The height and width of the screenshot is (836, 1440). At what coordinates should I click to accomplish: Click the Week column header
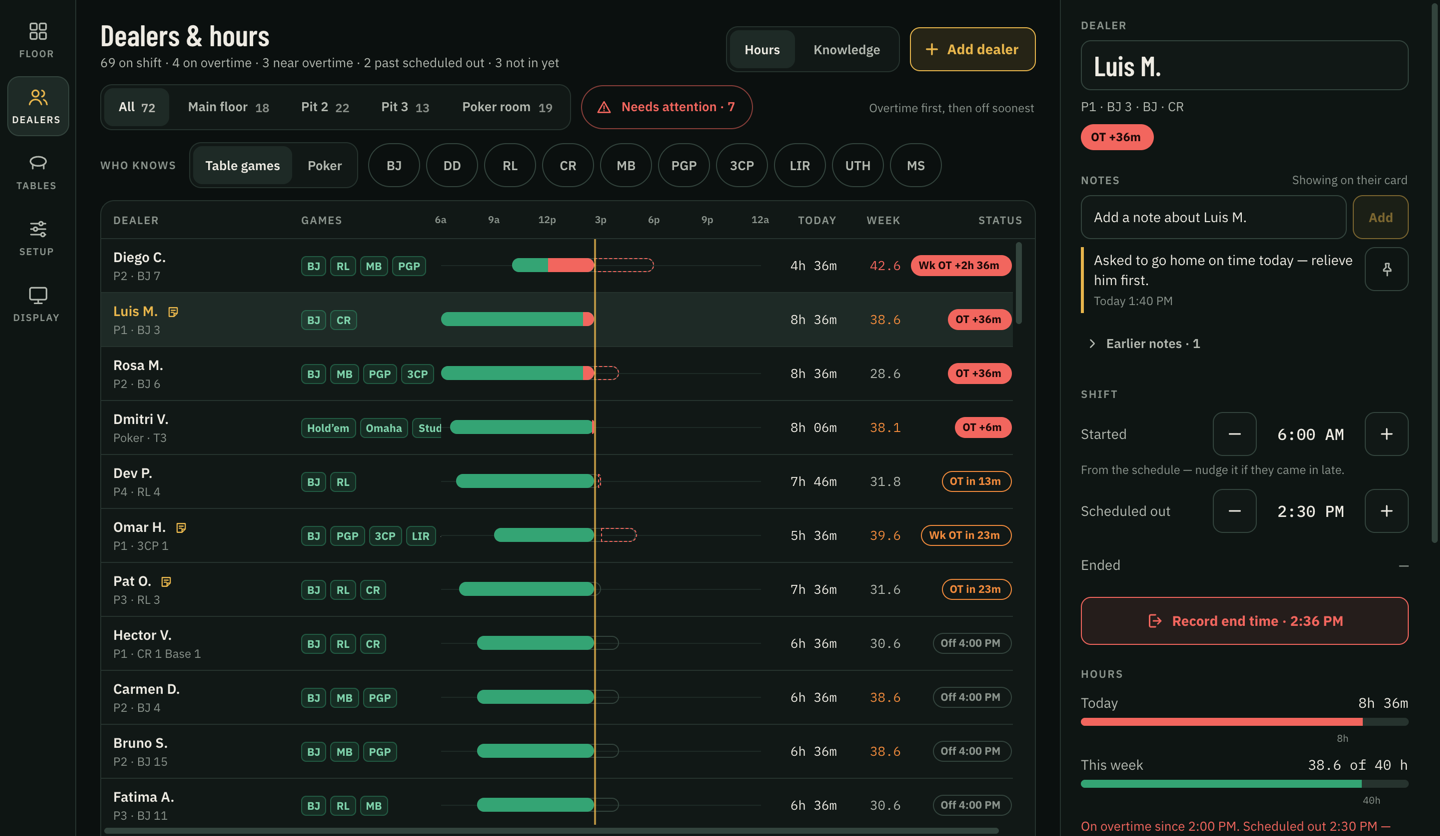tap(883, 220)
